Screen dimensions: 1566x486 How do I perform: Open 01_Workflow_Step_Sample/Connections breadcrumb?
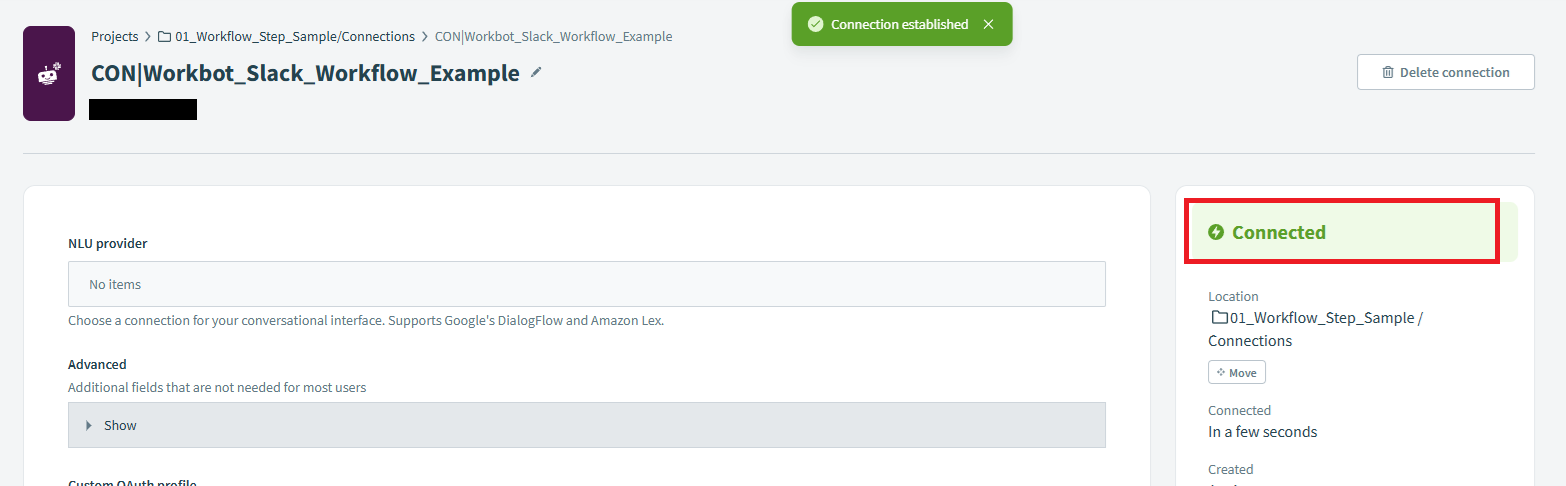pos(295,36)
